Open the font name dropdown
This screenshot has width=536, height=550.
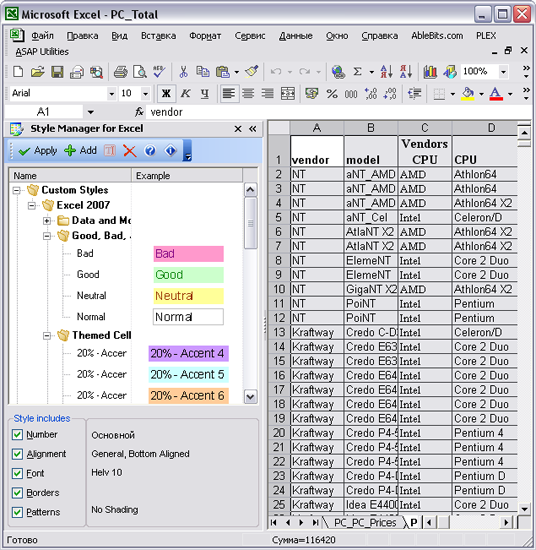pos(111,94)
